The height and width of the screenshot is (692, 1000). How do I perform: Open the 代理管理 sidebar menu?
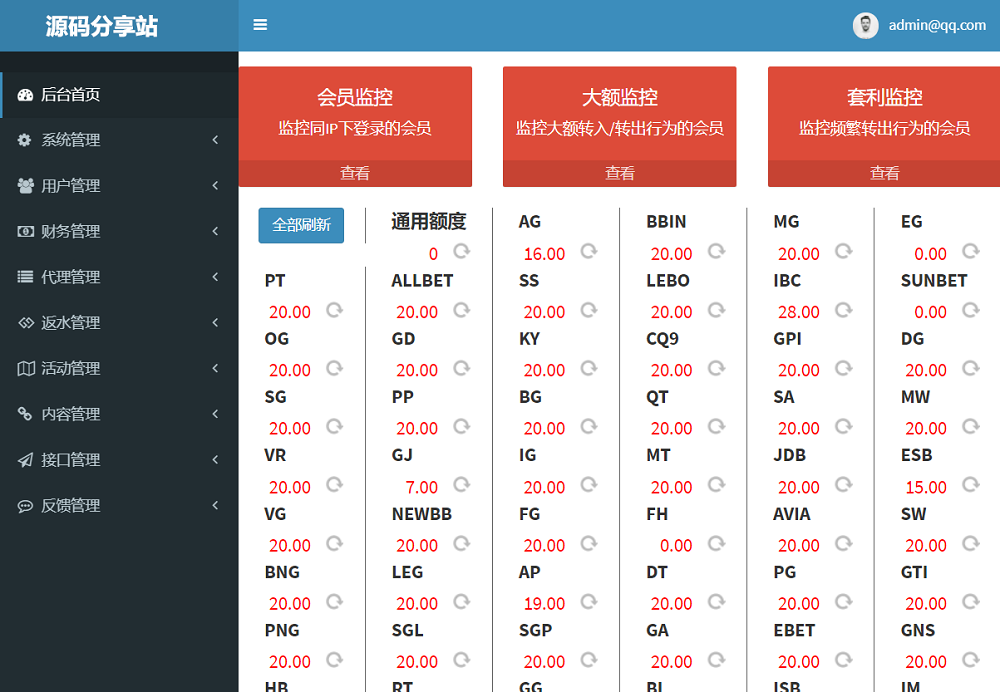(70, 277)
